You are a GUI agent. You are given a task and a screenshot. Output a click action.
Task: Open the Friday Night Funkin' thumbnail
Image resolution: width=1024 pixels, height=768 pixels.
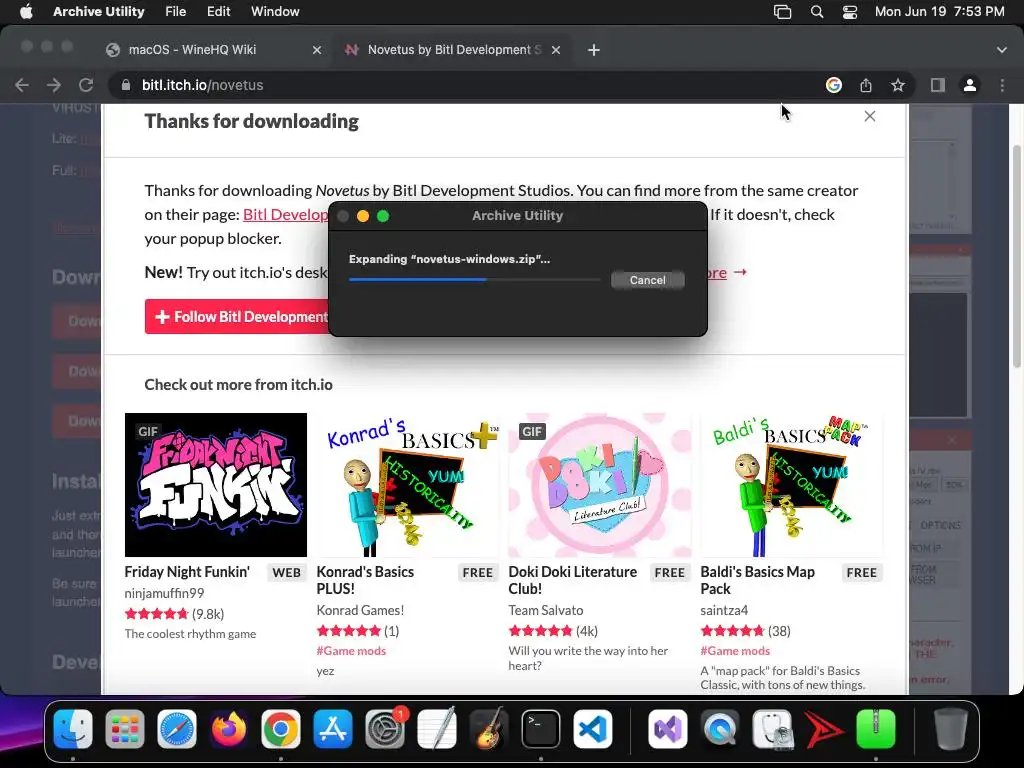(x=216, y=485)
